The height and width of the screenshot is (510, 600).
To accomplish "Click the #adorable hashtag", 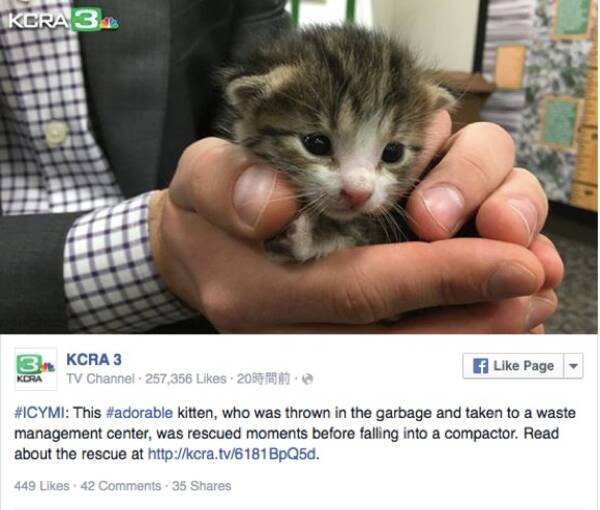I will tap(136, 414).
